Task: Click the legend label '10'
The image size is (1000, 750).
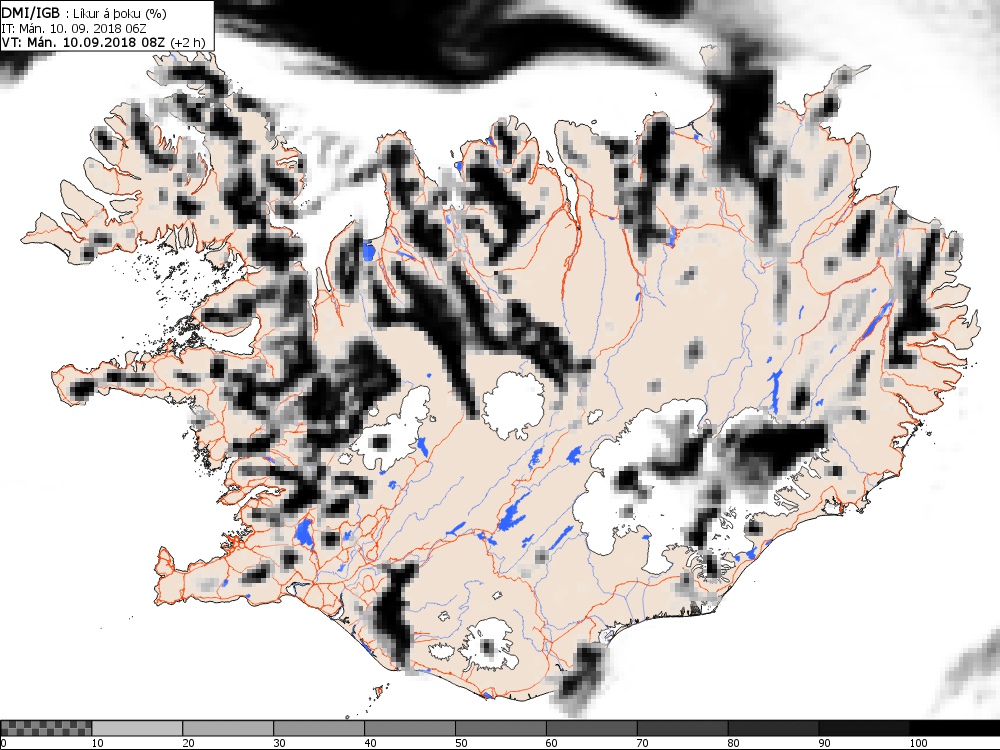Action: coord(97,743)
